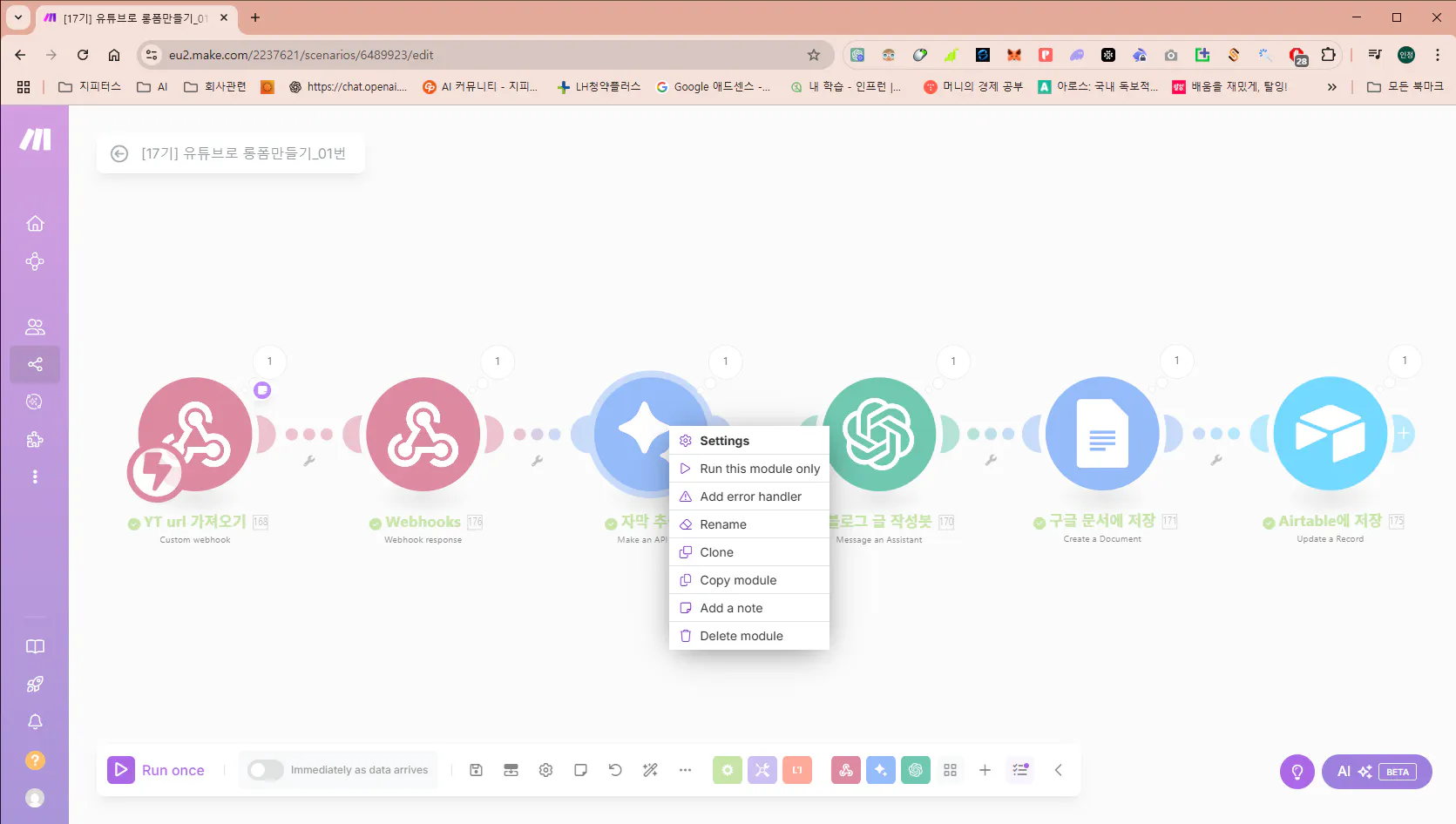Image resolution: width=1456 pixels, height=824 pixels.
Task: Open the green Tools favorite icon
Action: (x=728, y=770)
